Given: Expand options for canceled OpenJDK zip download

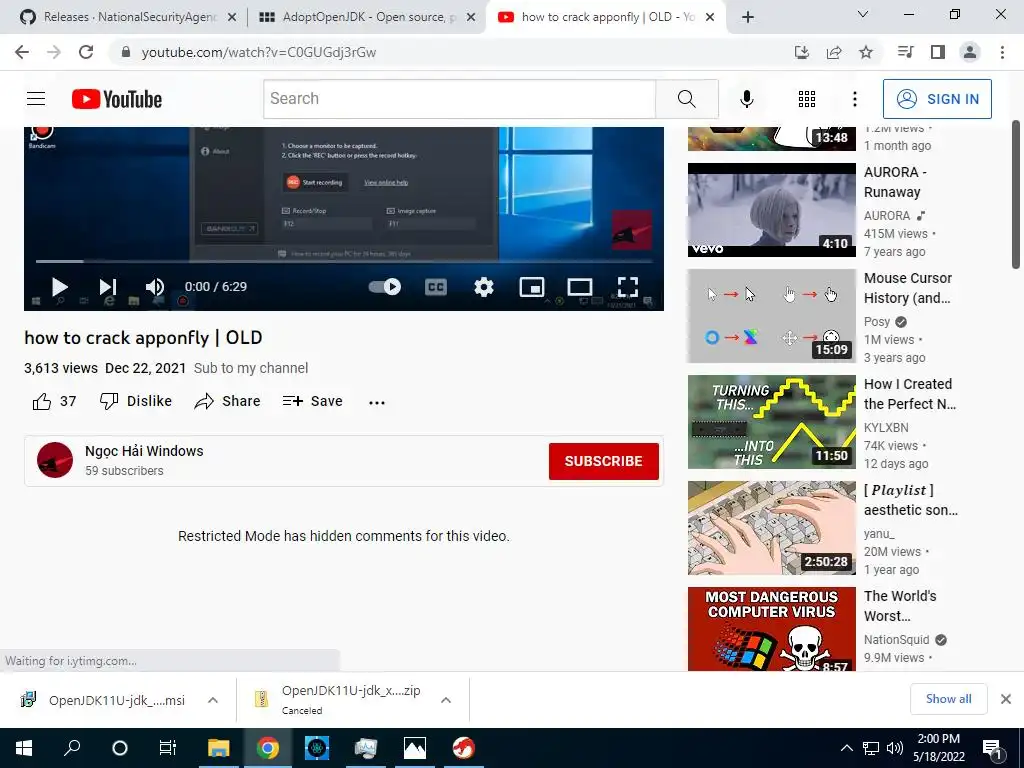Looking at the screenshot, I should tap(446, 700).
